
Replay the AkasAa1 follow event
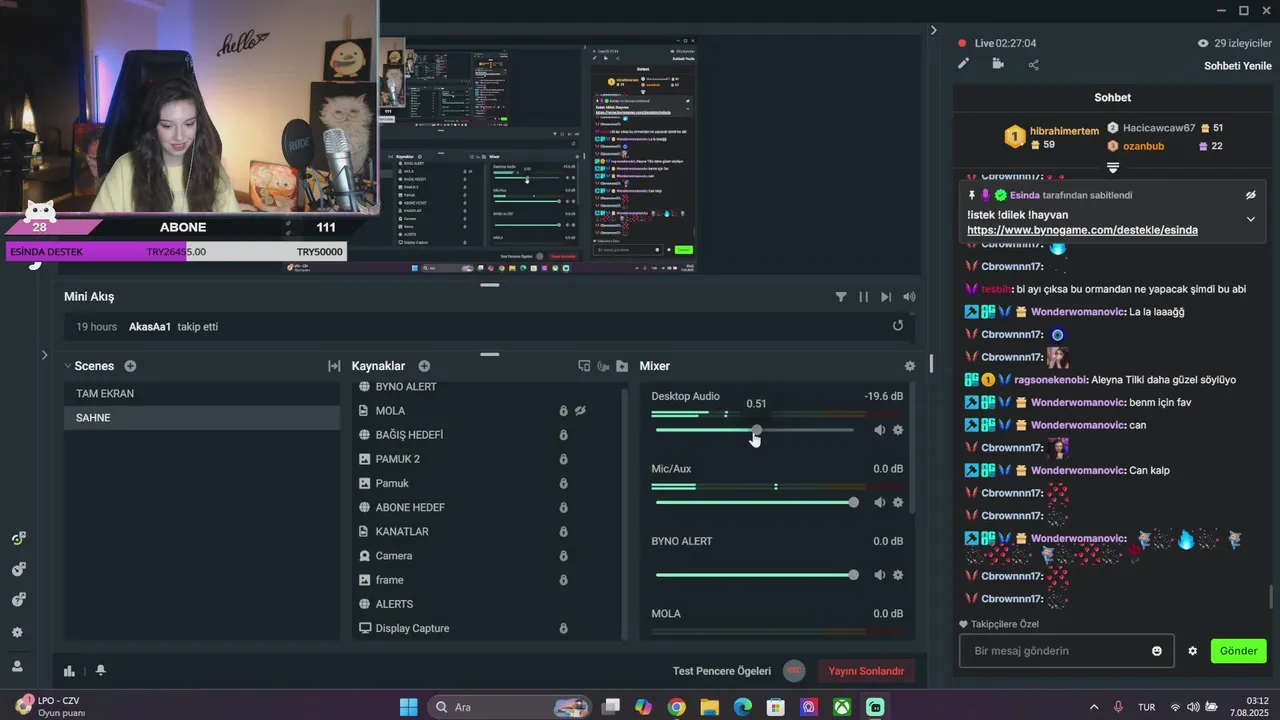pyautogui.click(x=898, y=326)
